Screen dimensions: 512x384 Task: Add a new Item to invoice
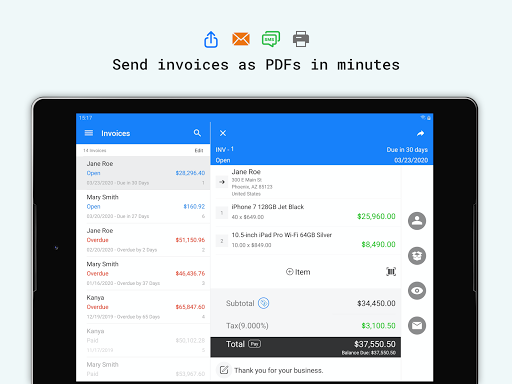pyautogui.click(x=298, y=272)
